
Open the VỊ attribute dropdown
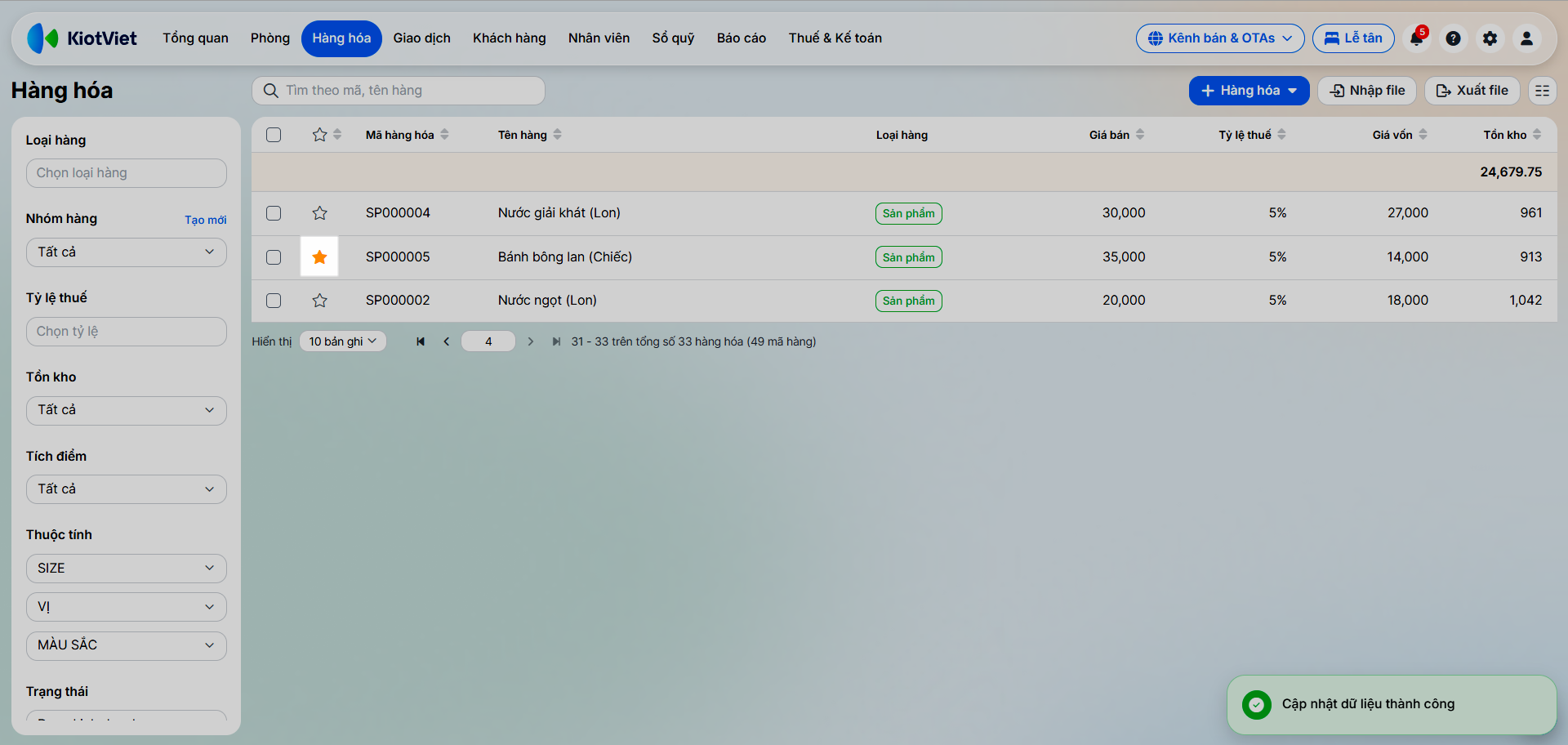(127, 607)
